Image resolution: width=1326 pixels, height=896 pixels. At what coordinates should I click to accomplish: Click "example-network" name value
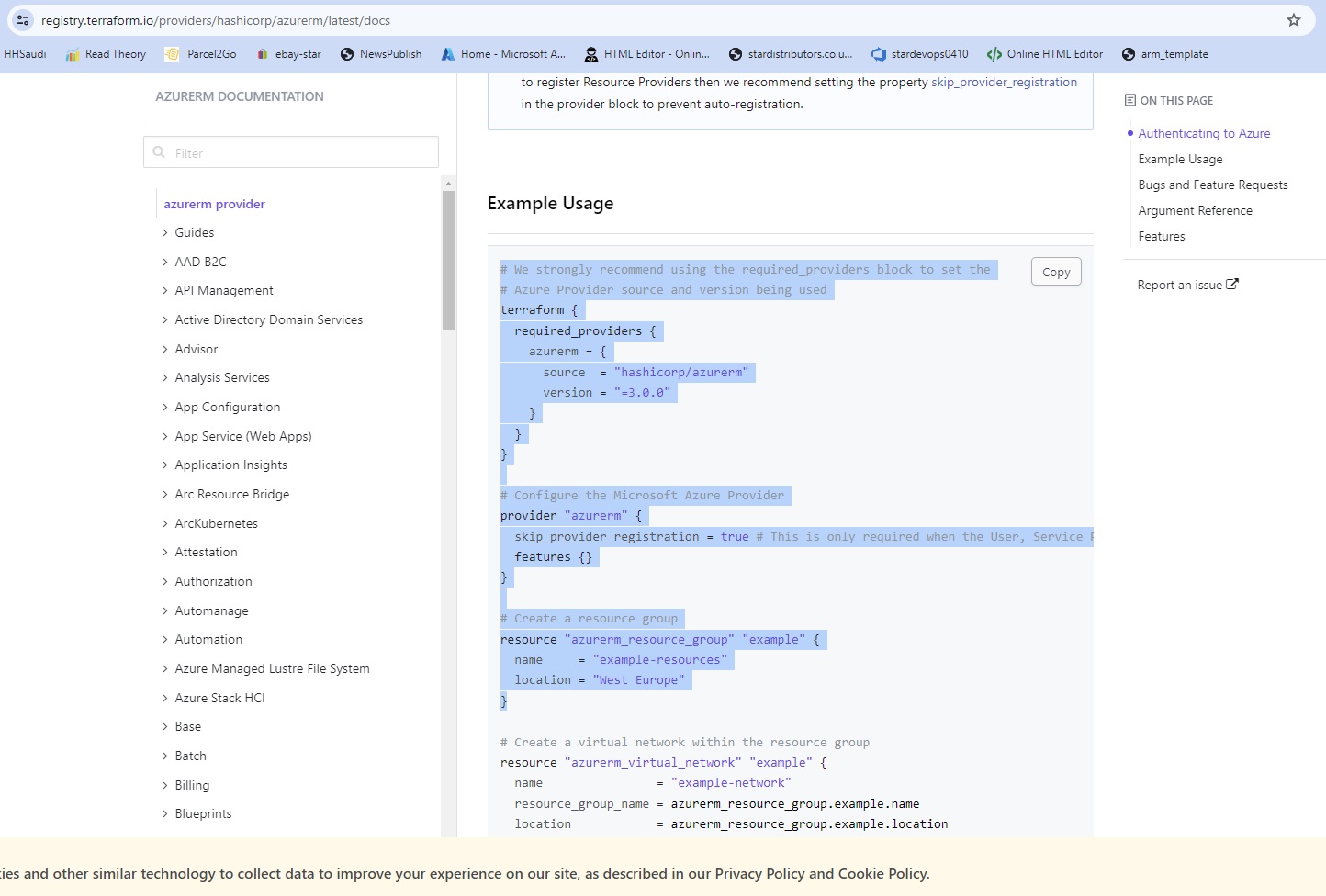coord(731,782)
